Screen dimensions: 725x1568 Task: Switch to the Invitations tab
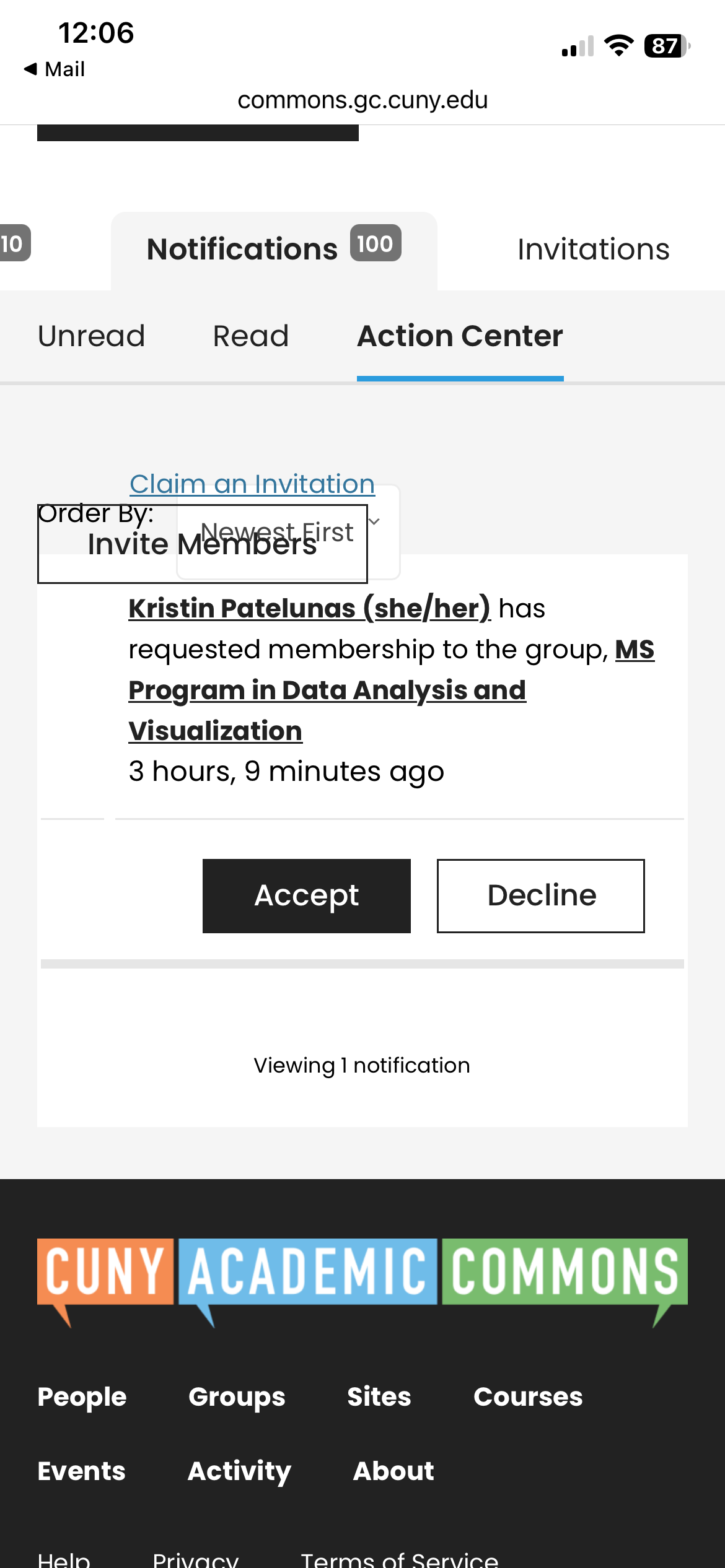tap(593, 250)
